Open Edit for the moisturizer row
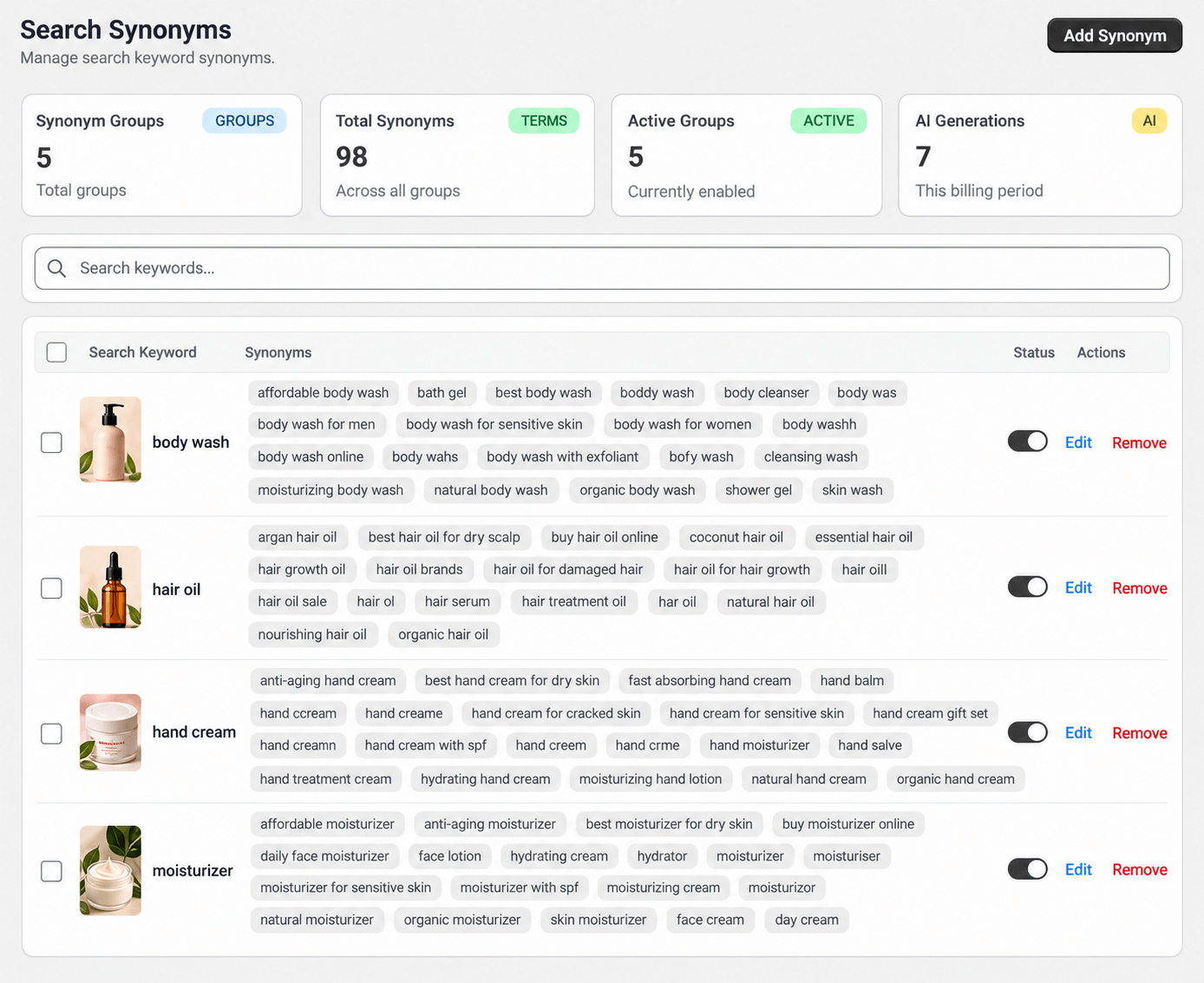The height and width of the screenshot is (983, 1204). 1078,869
